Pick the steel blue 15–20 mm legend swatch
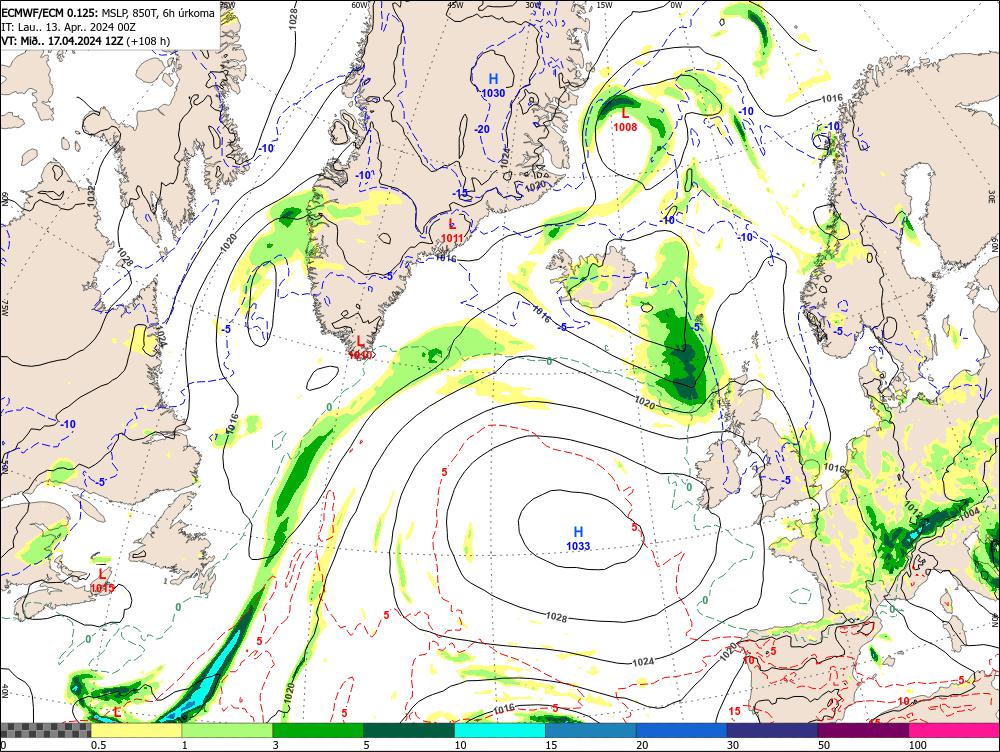This screenshot has width=1000, height=752. coord(591,730)
